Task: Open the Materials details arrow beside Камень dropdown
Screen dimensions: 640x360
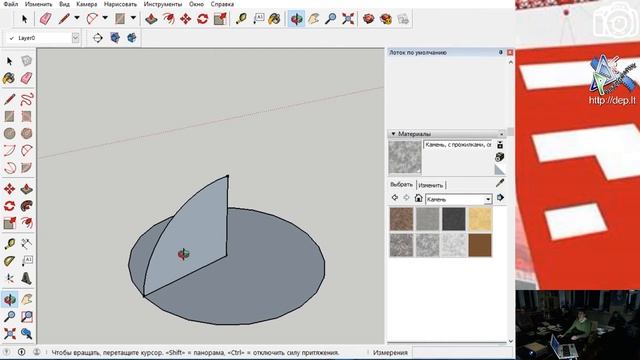Action: (x=500, y=198)
